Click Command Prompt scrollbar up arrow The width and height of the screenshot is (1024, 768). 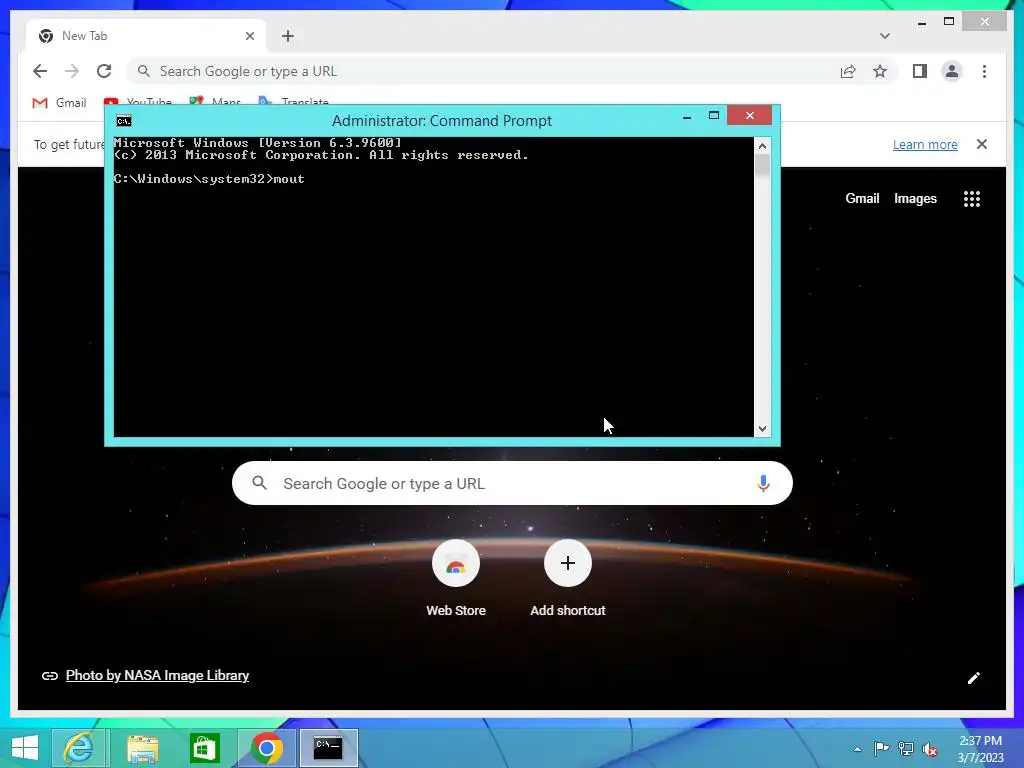(762, 146)
